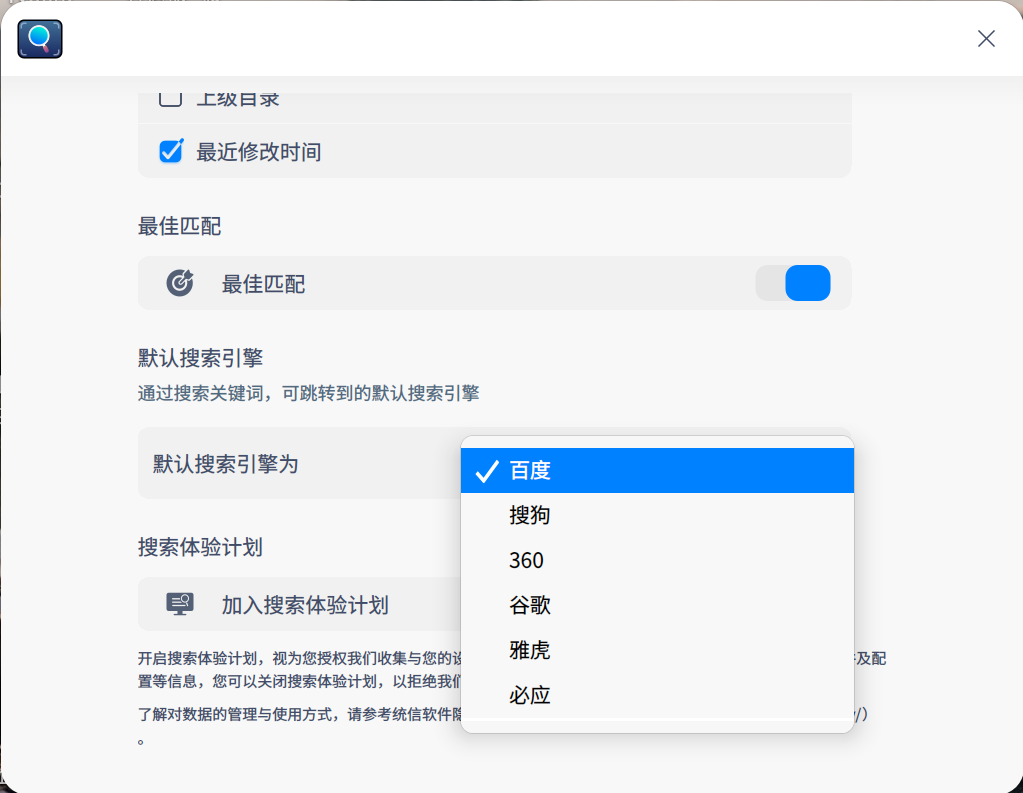This screenshot has width=1023, height=793.
Task: Pick 谷歌 in the engine dropdown
Action: 657,605
